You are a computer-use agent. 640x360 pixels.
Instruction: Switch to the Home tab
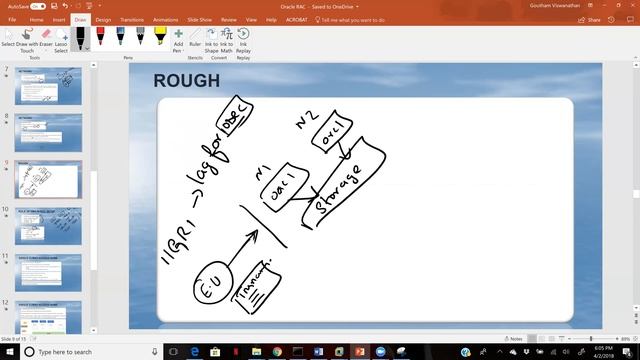[x=36, y=20]
